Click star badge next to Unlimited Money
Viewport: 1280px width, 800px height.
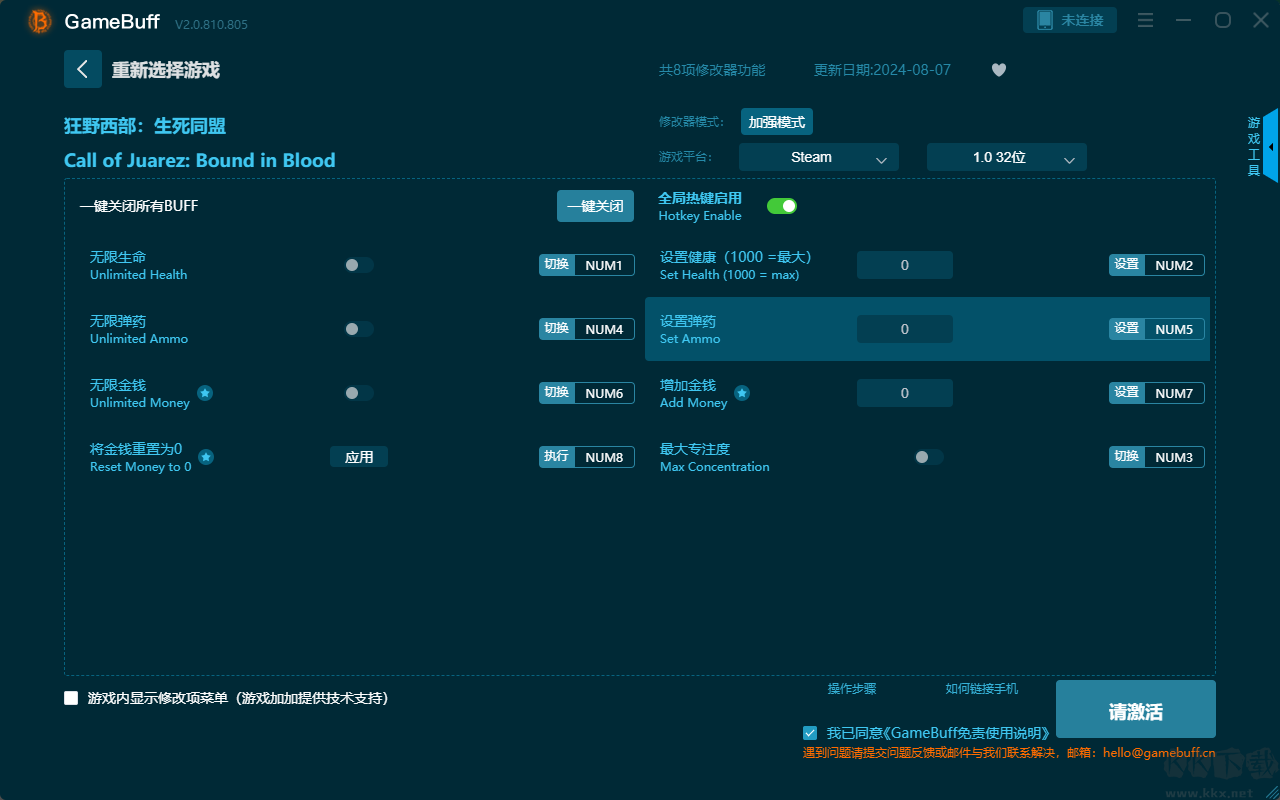click(205, 393)
